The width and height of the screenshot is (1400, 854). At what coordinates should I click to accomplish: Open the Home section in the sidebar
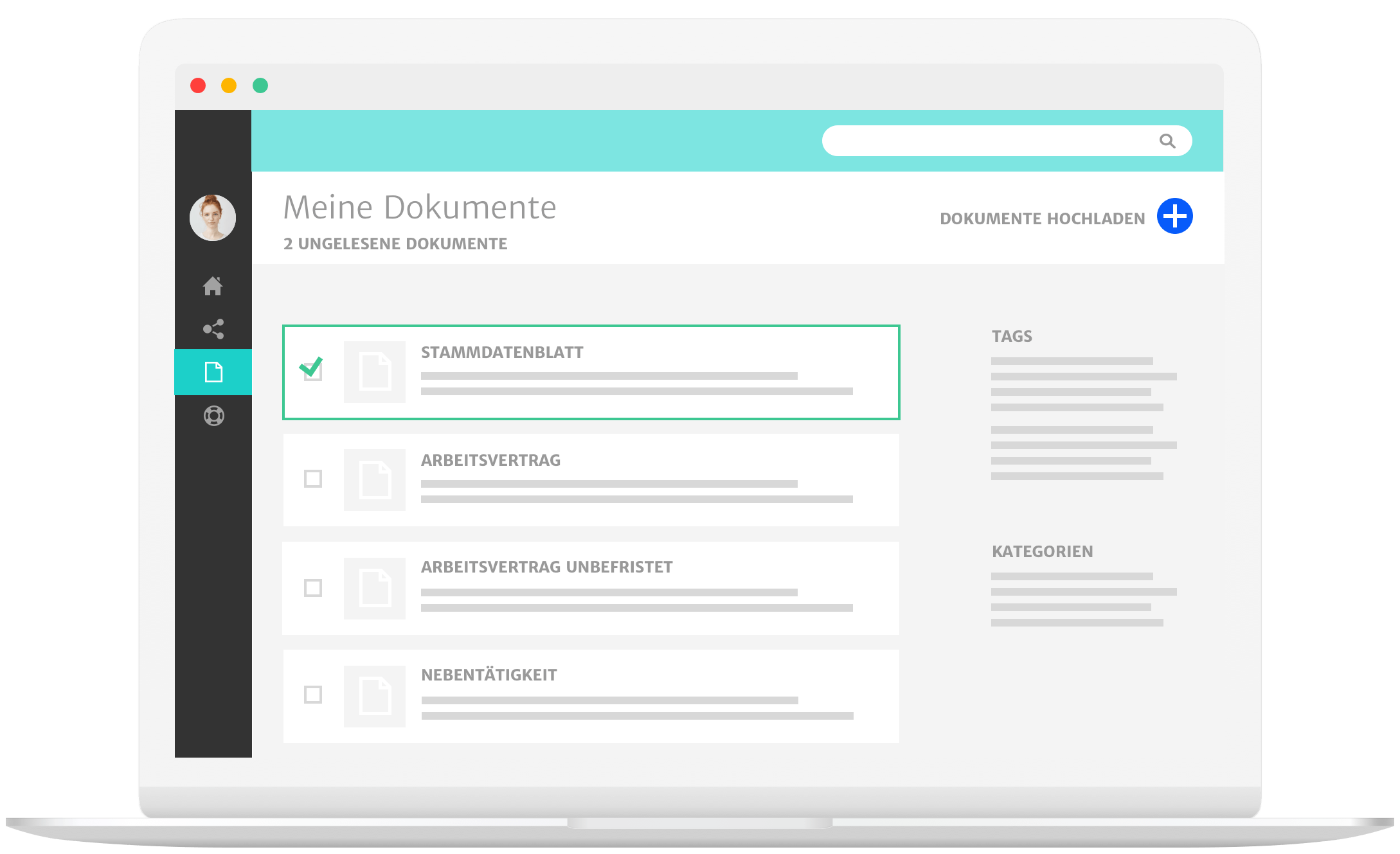coord(213,287)
